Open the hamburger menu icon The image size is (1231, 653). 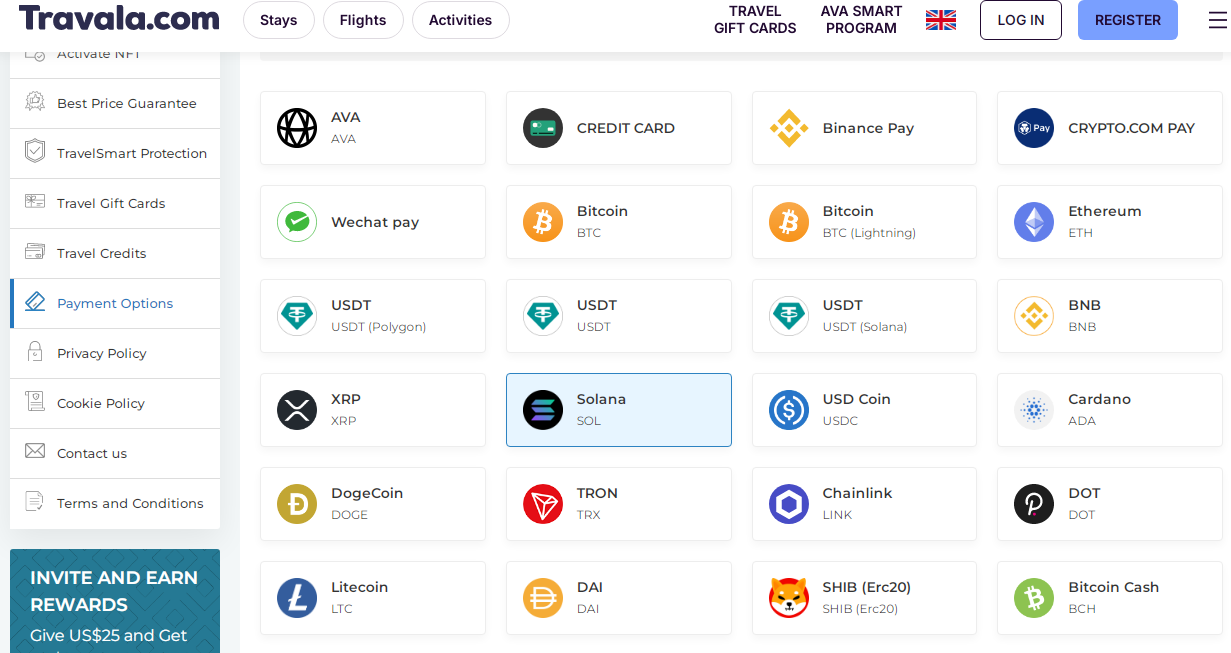click(1217, 20)
